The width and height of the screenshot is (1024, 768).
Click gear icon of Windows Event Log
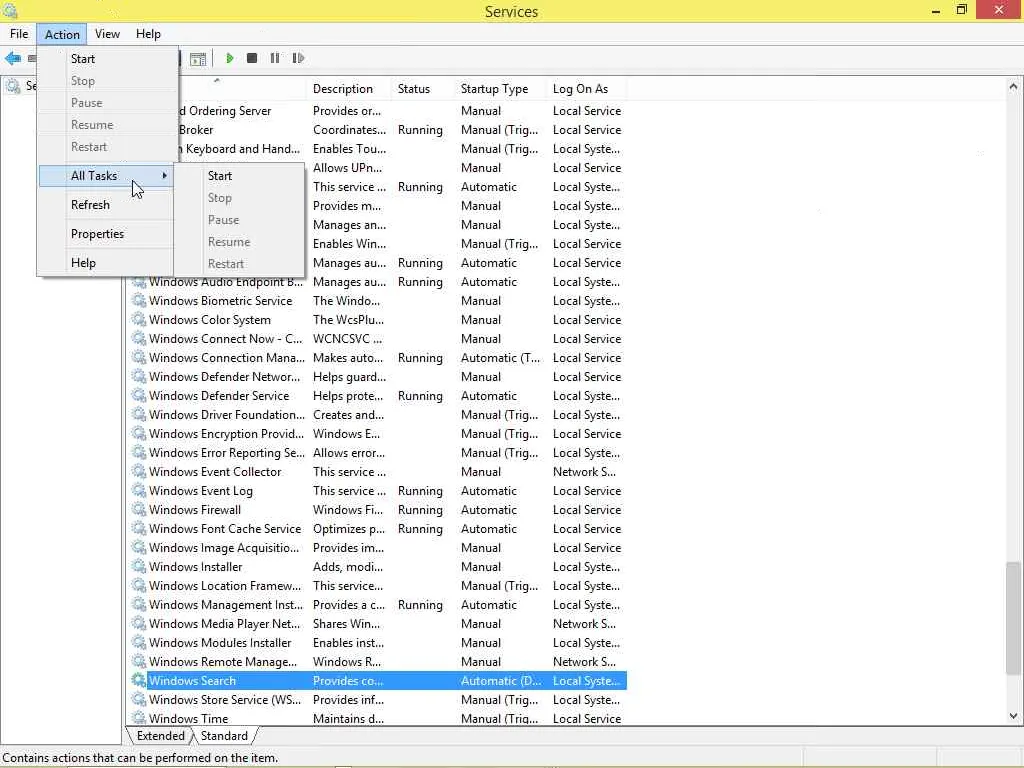point(138,490)
